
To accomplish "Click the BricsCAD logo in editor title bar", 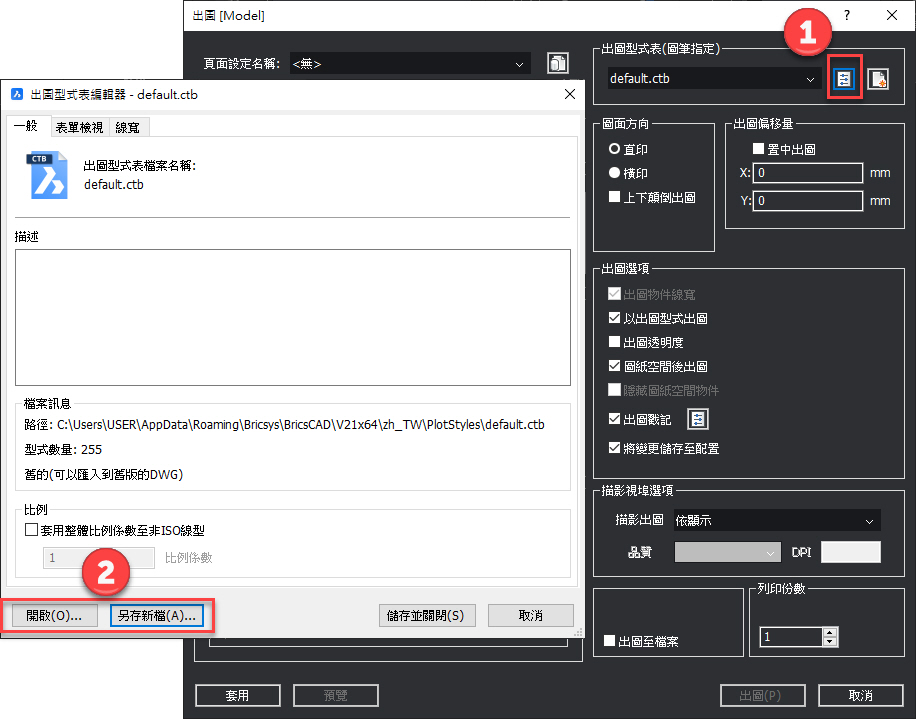I will coord(17,94).
